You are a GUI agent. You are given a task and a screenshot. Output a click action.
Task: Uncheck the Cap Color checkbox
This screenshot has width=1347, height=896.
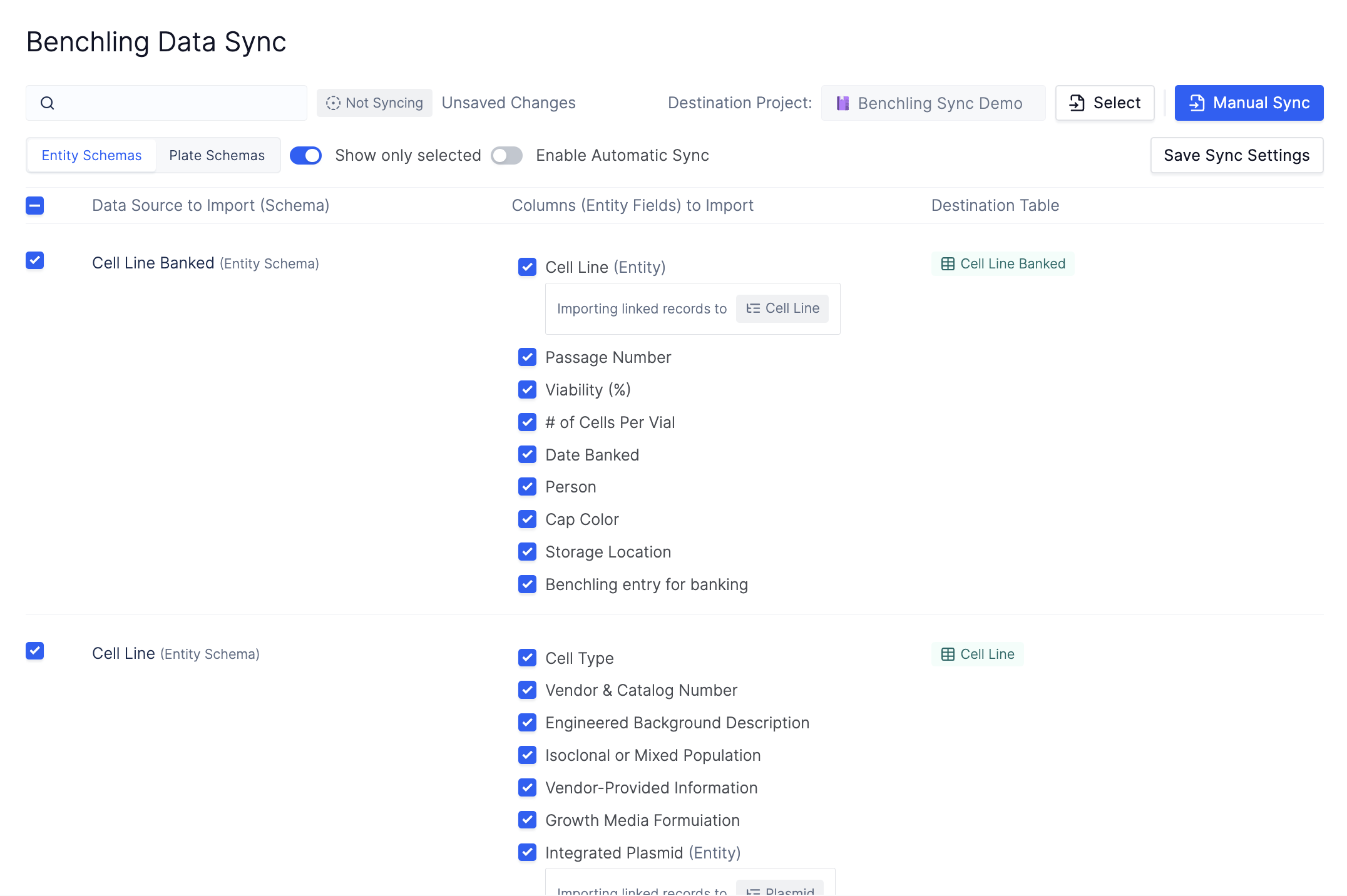[x=527, y=519]
